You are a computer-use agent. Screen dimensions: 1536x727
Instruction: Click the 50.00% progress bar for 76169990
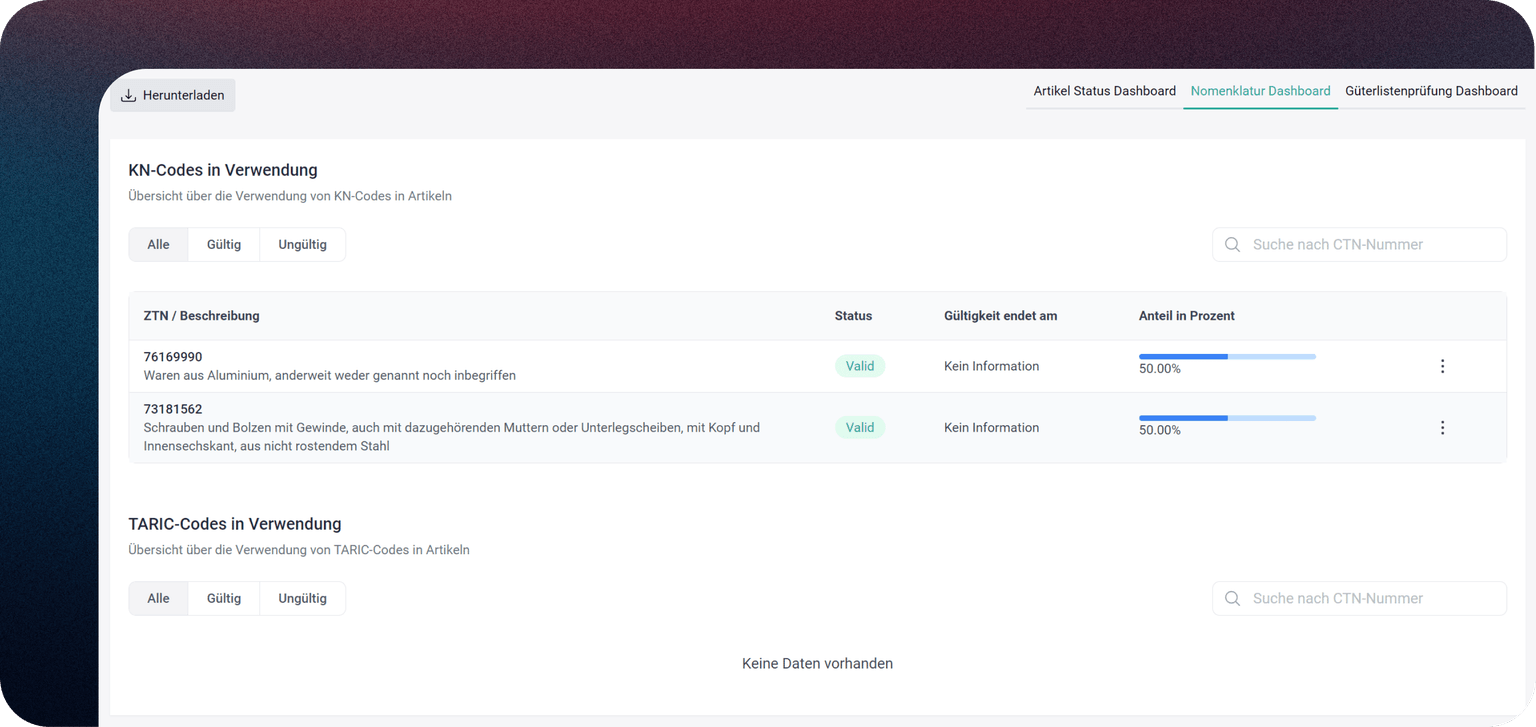click(x=1225, y=356)
